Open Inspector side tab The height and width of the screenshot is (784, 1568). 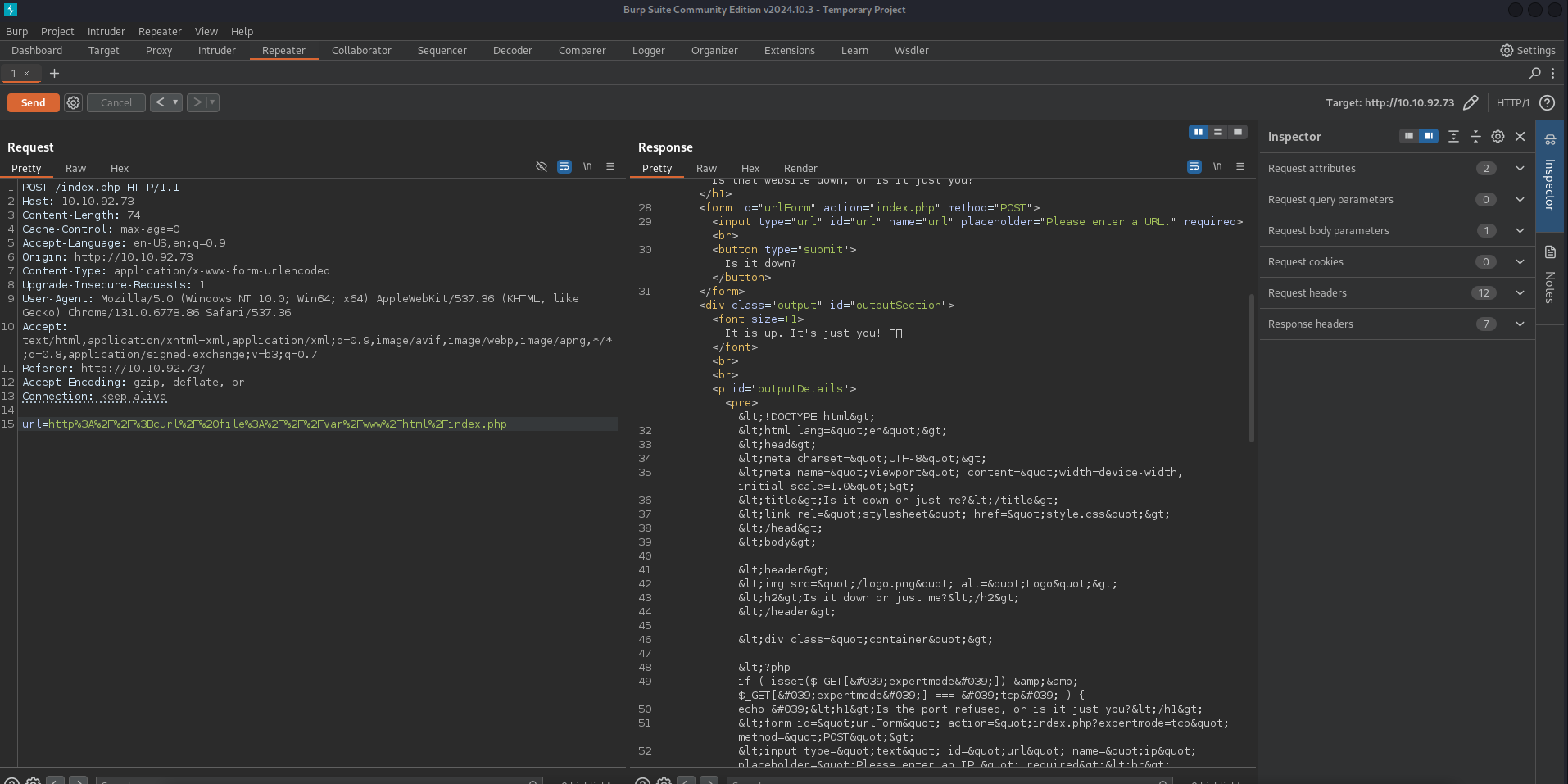(1550, 175)
